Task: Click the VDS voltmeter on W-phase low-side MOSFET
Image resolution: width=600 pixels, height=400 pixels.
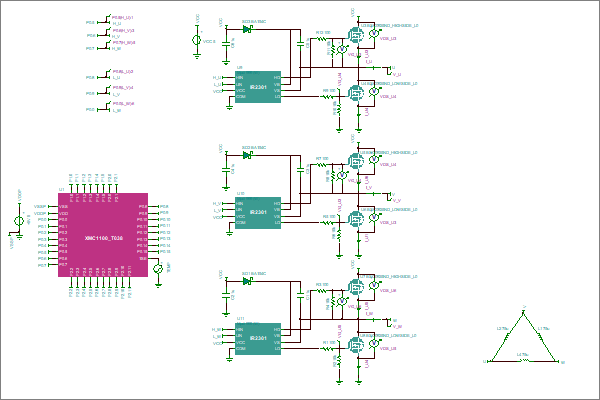Action: coord(374,343)
